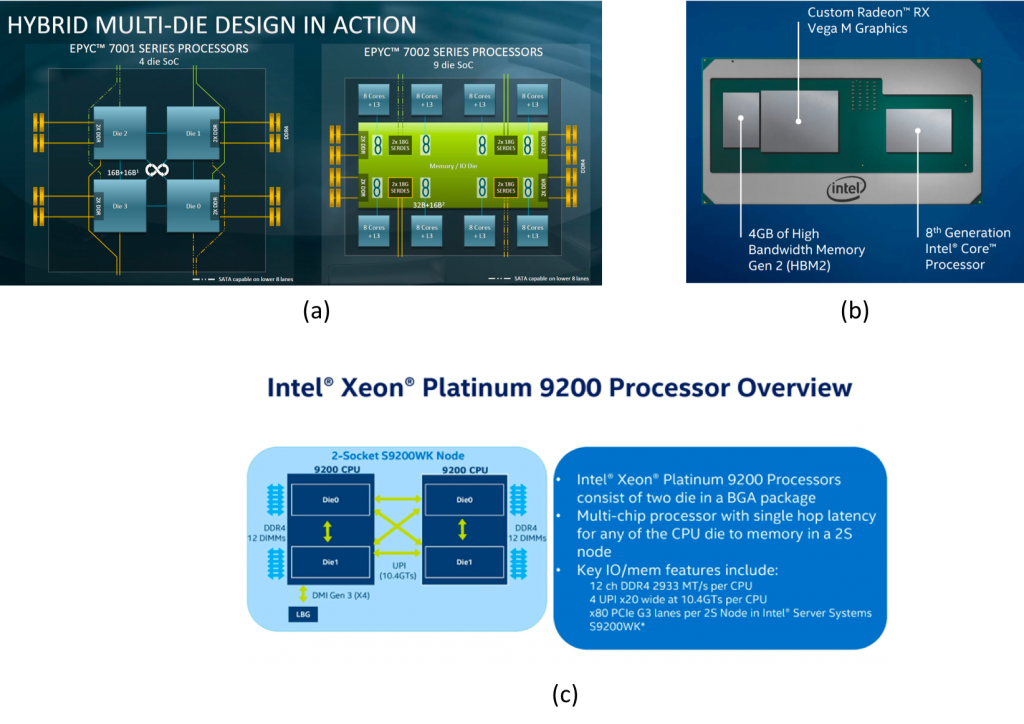Click the Die 0 block in EPYC 7001 diagram

193,206
